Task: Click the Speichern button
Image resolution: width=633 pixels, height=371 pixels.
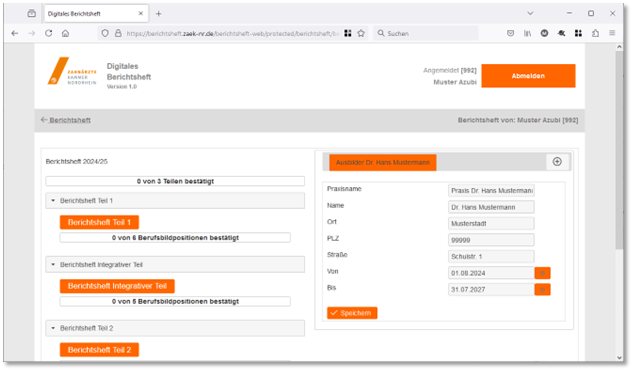Action: 352,313
